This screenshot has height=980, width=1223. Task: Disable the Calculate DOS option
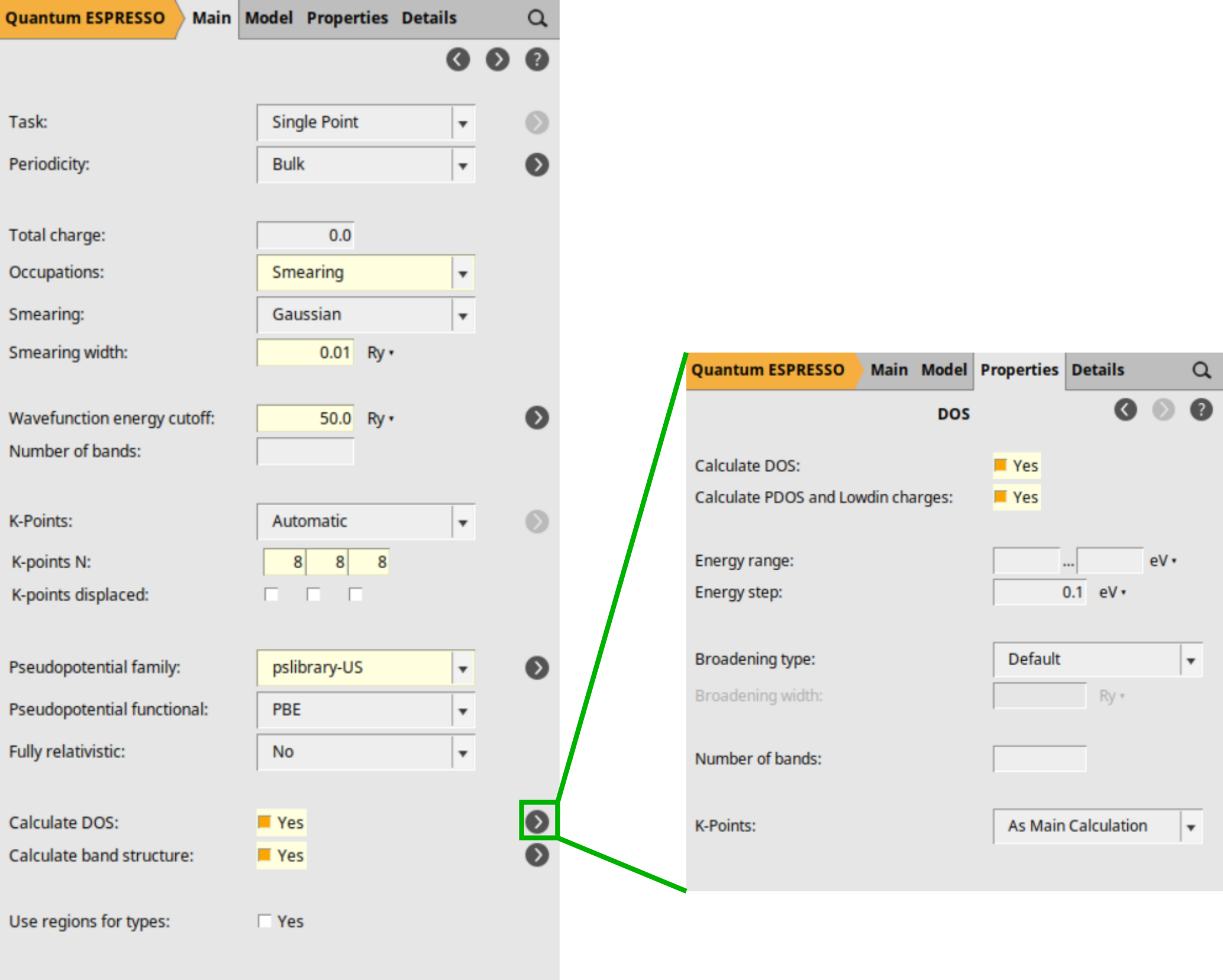264,822
